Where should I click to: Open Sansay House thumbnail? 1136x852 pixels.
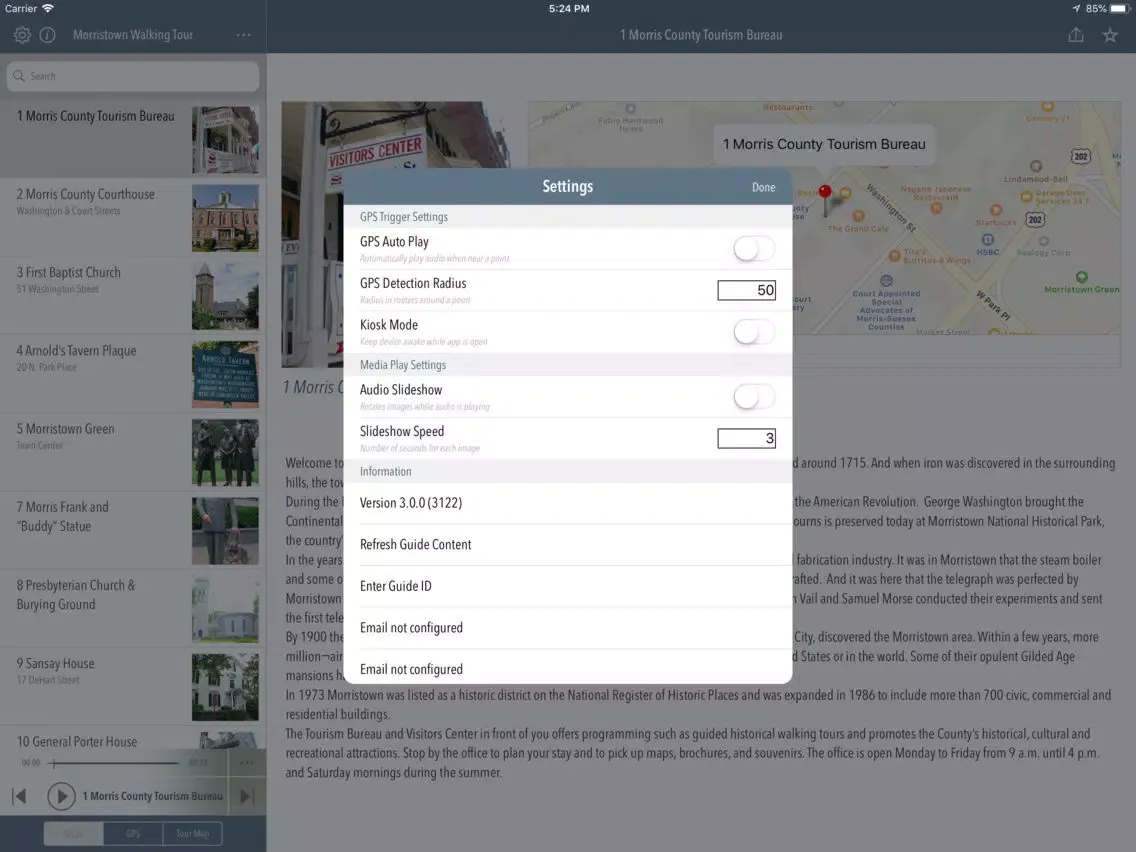(x=225, y=688)
